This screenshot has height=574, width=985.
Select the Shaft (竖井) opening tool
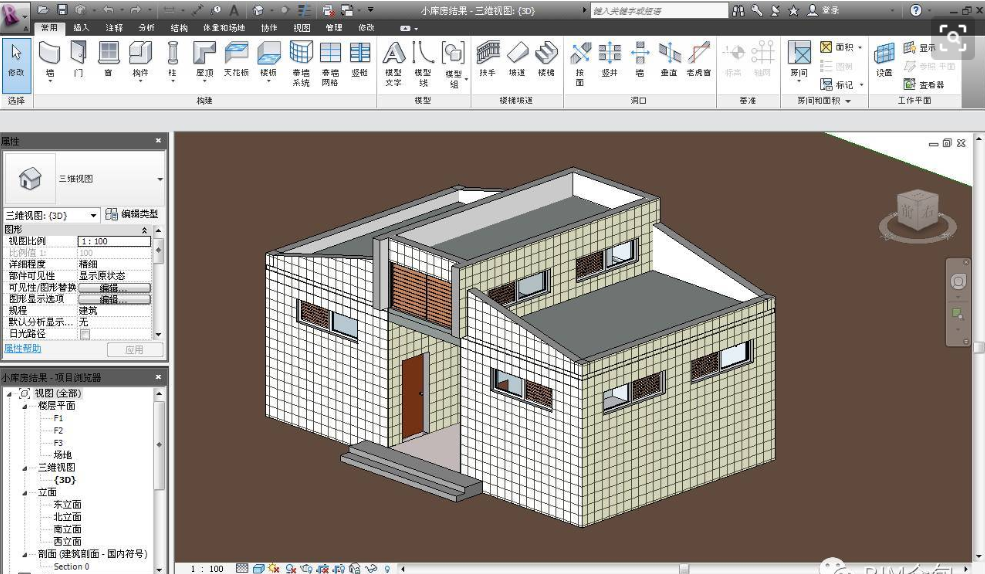609,60
